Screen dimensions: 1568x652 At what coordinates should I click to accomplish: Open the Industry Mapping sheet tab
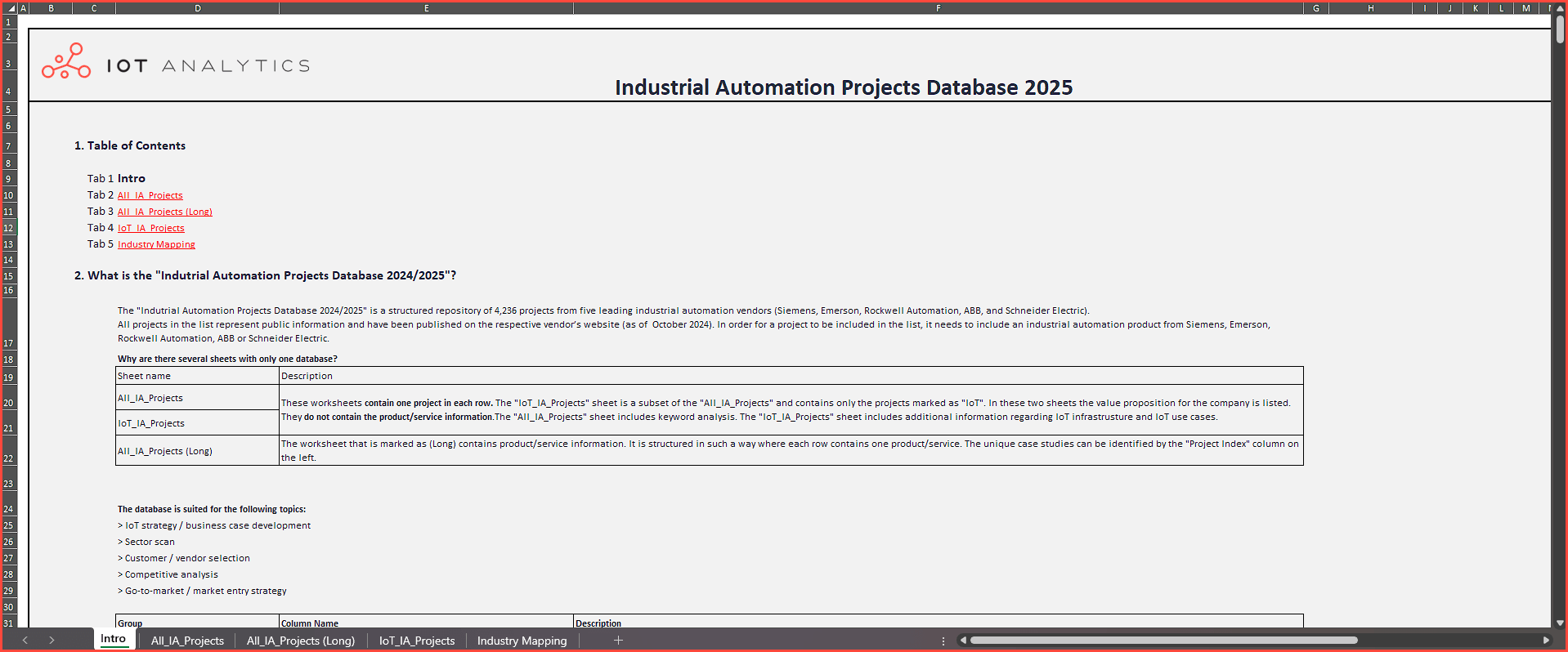(x=522, y=641)
